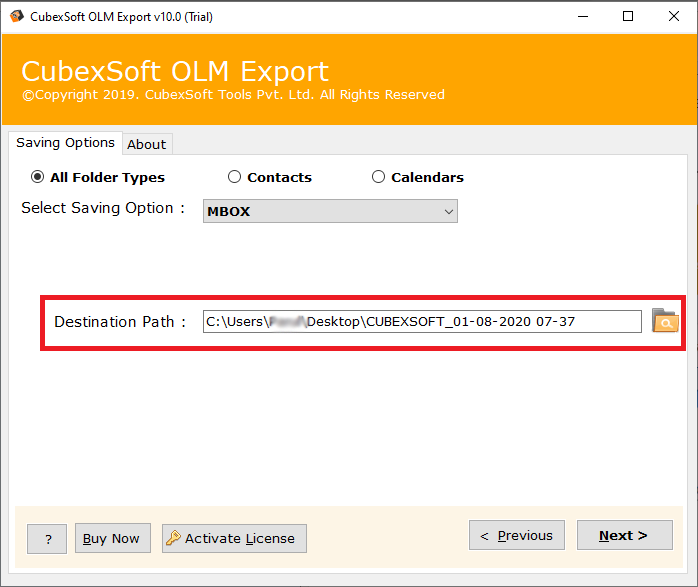Click the question mark help button

(x=47, y=539)
